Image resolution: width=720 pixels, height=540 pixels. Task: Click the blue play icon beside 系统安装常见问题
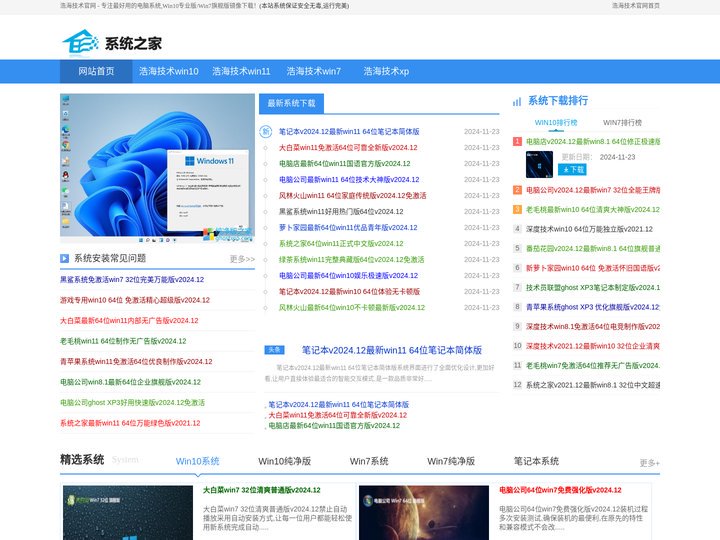tap(64, 259)
